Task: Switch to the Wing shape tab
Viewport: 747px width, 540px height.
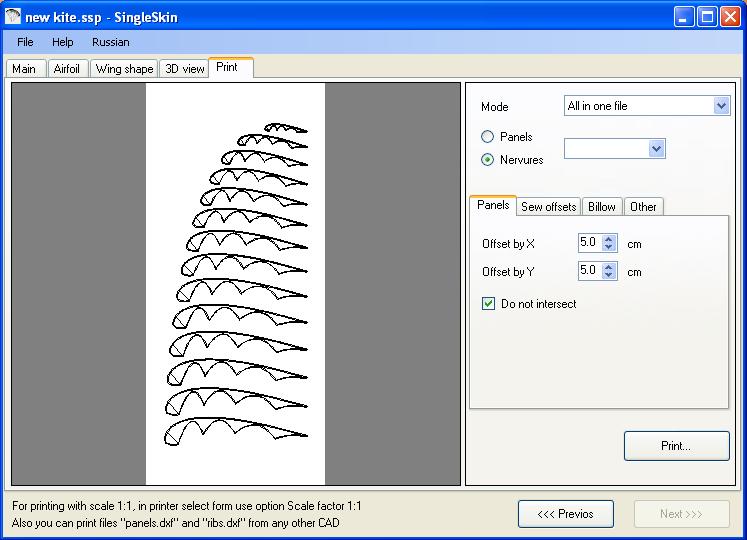Action: tap(124, 69)
